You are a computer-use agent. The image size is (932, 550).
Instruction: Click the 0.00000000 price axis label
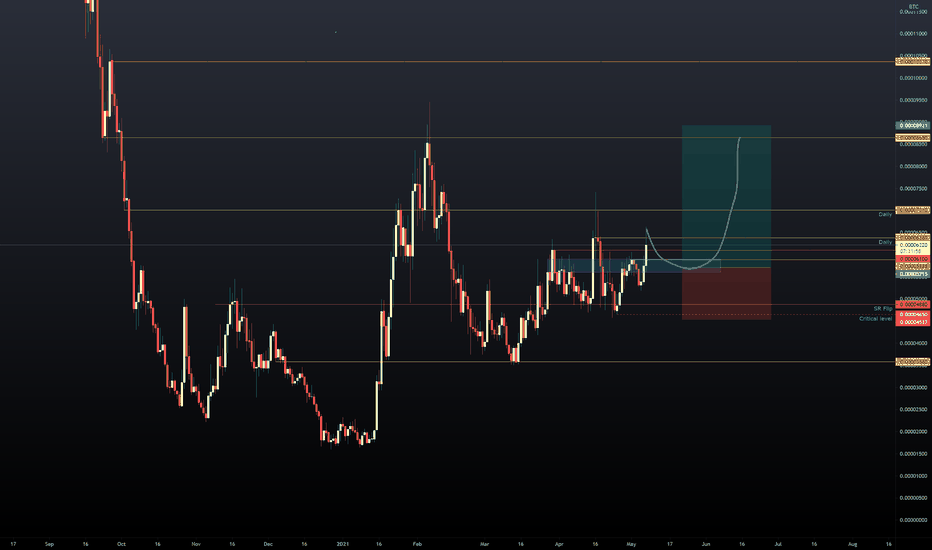tap(913, 520)
